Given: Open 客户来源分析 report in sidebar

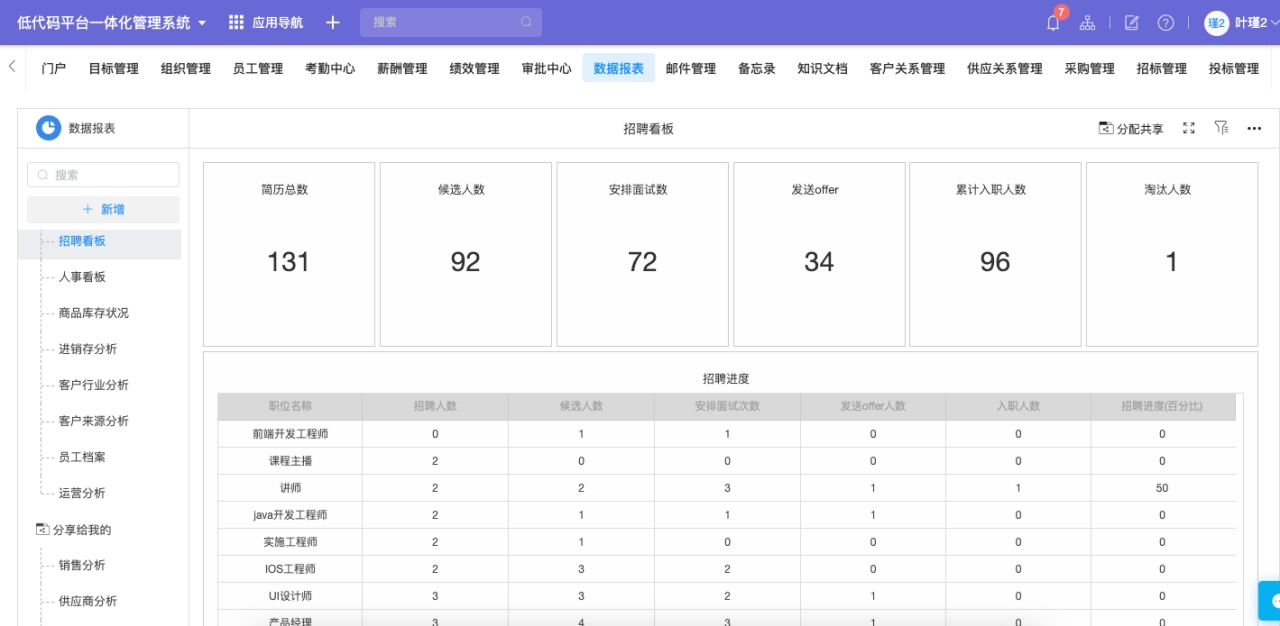Looking at the screenshot, I should (x=93, y=421).
